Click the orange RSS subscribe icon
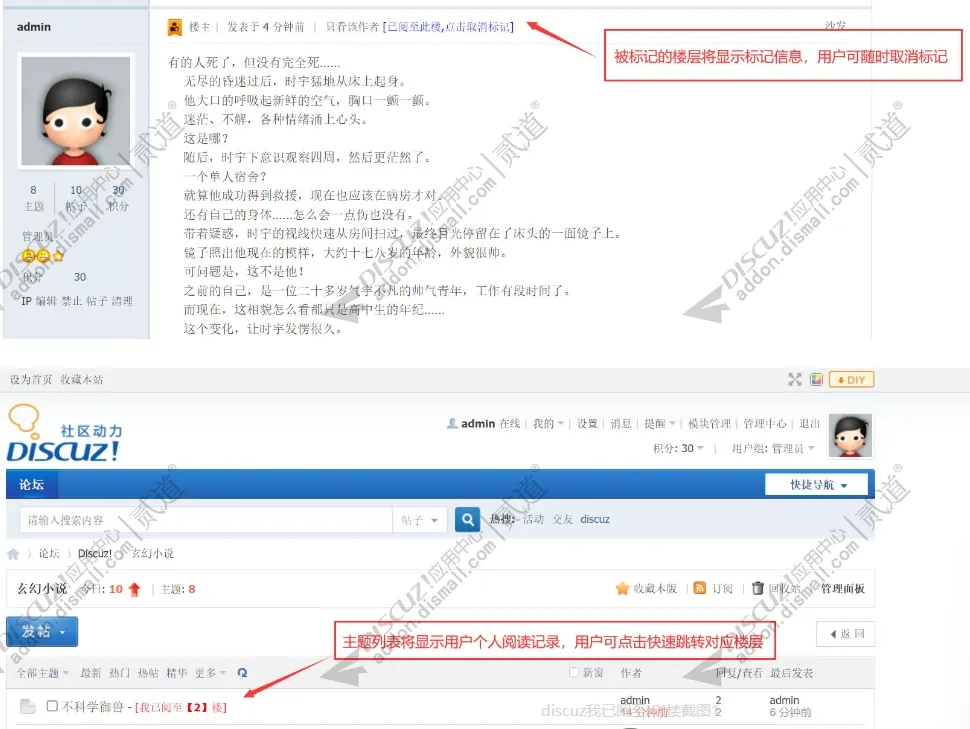This screenshot has height=729, width=970. pyautogui.click(x=700, y=589)
